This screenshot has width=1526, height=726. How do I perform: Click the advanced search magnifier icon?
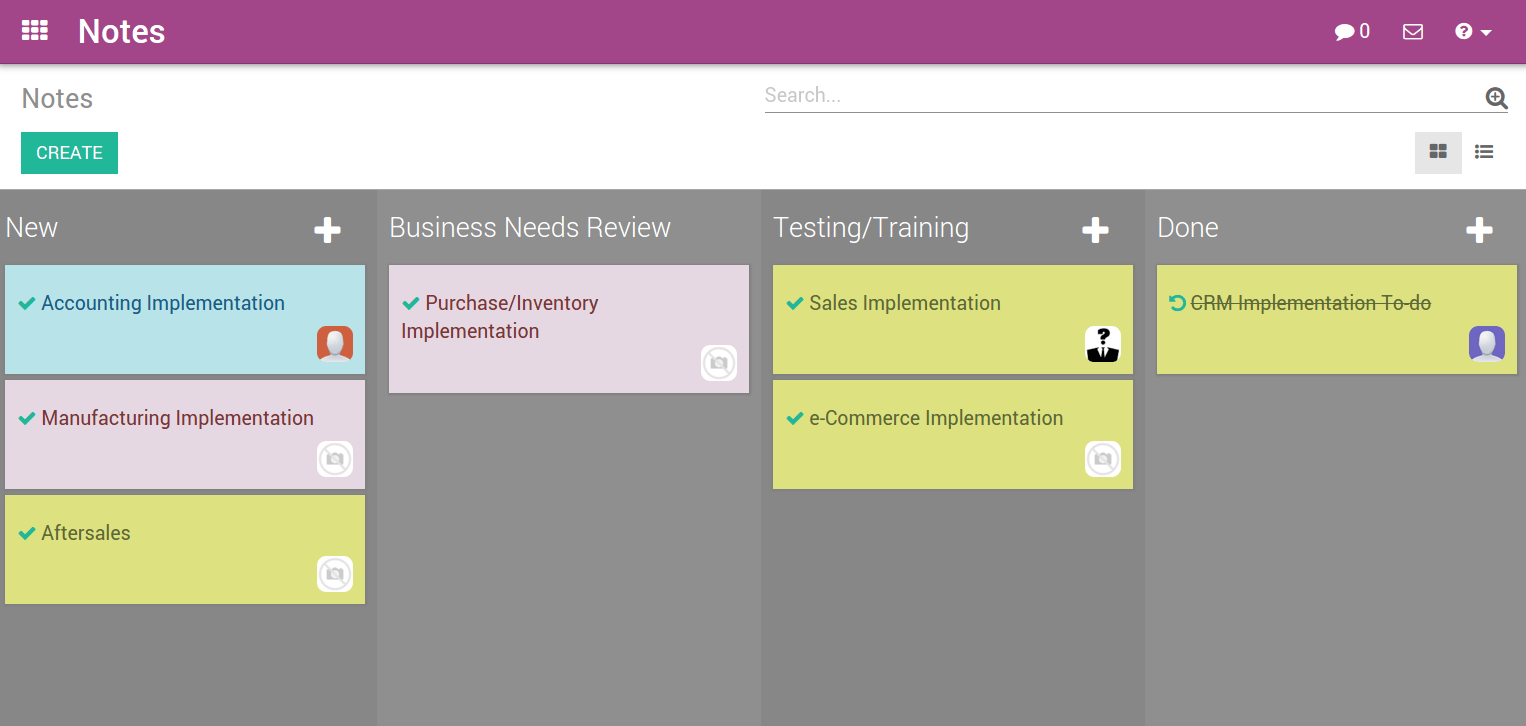tap(1496, 97)
